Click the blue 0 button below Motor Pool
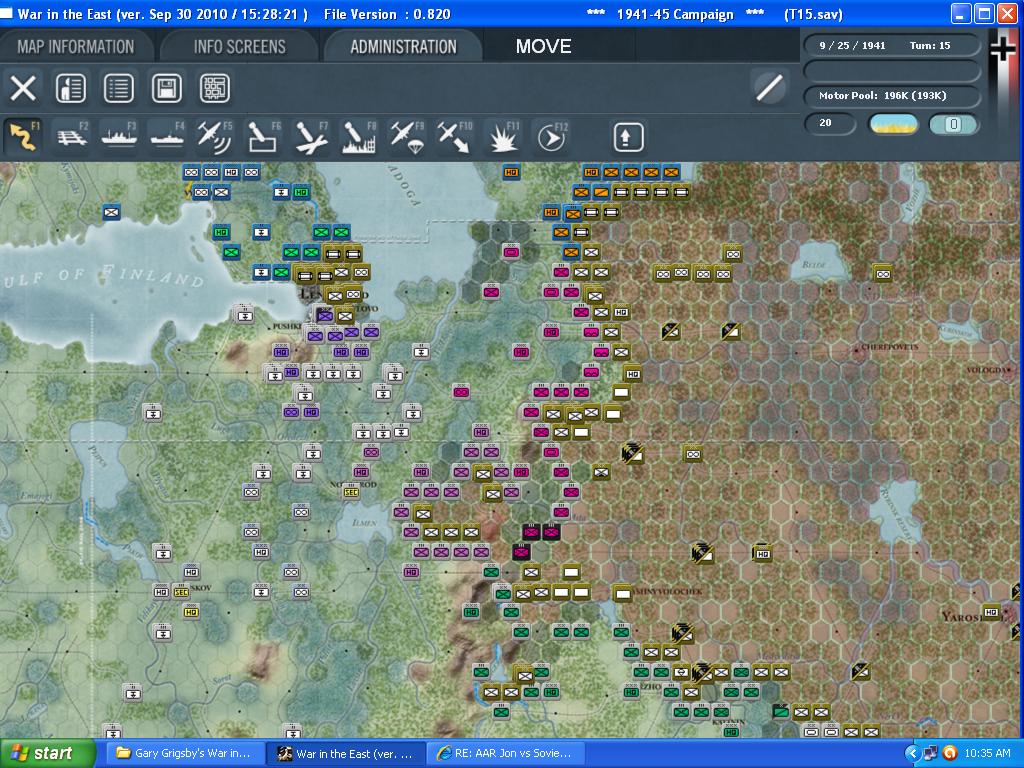The height and width of the screenshot is (768, 1024). (x=953, y=123)
